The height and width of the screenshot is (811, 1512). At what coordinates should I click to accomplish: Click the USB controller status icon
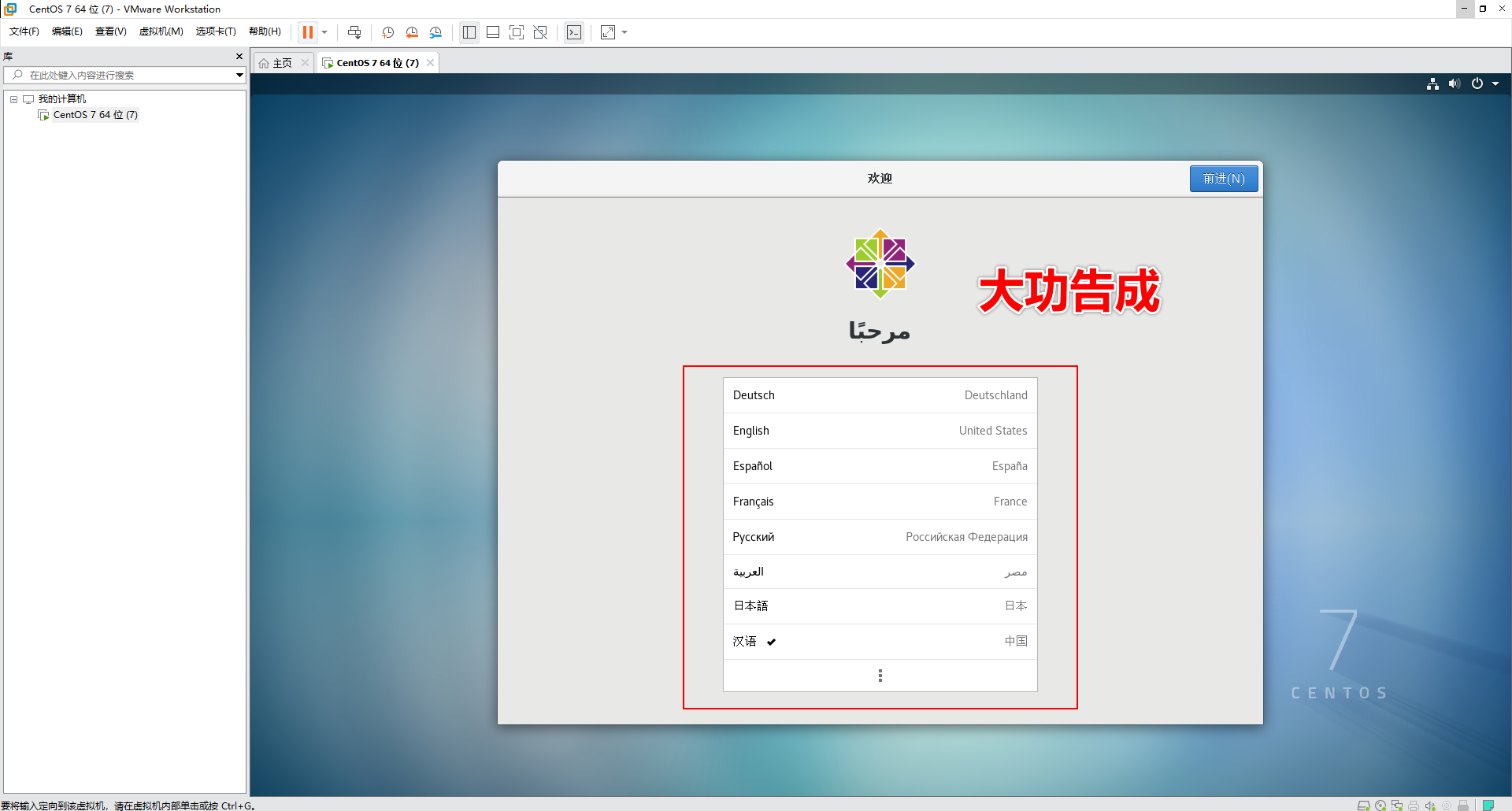point(1463,805)
